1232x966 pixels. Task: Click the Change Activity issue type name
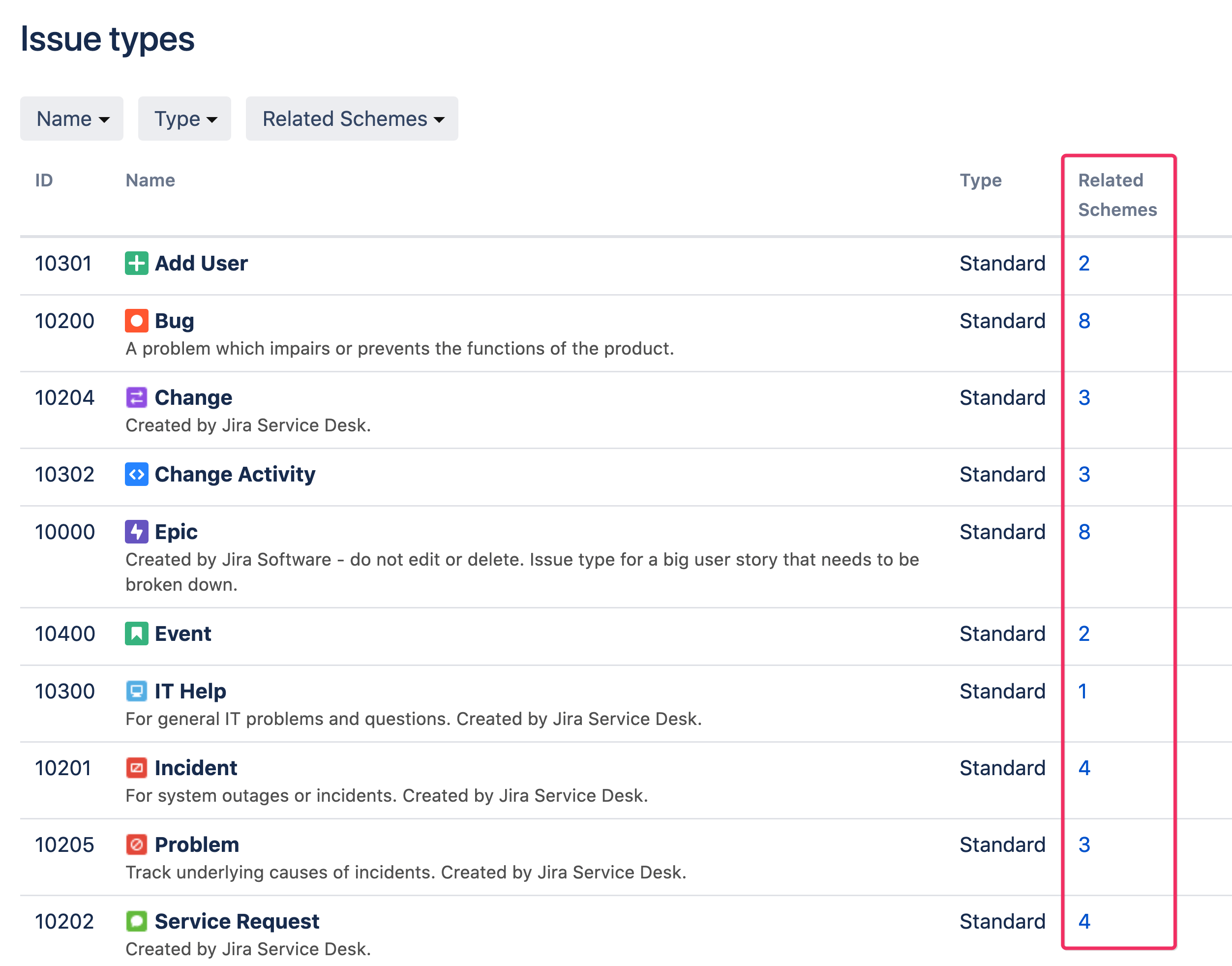point(235,475)
